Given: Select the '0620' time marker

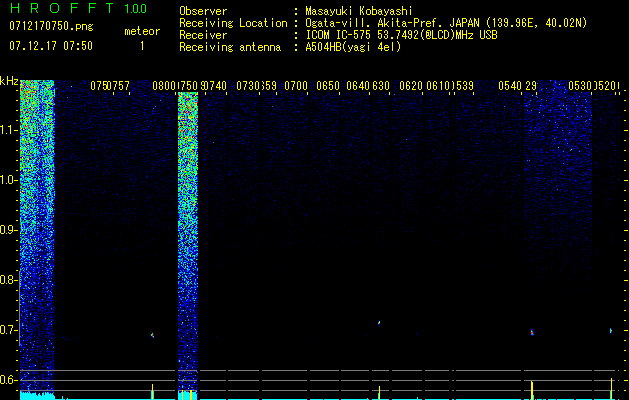Looking at the screenshot, I should [x=411, y=86].
